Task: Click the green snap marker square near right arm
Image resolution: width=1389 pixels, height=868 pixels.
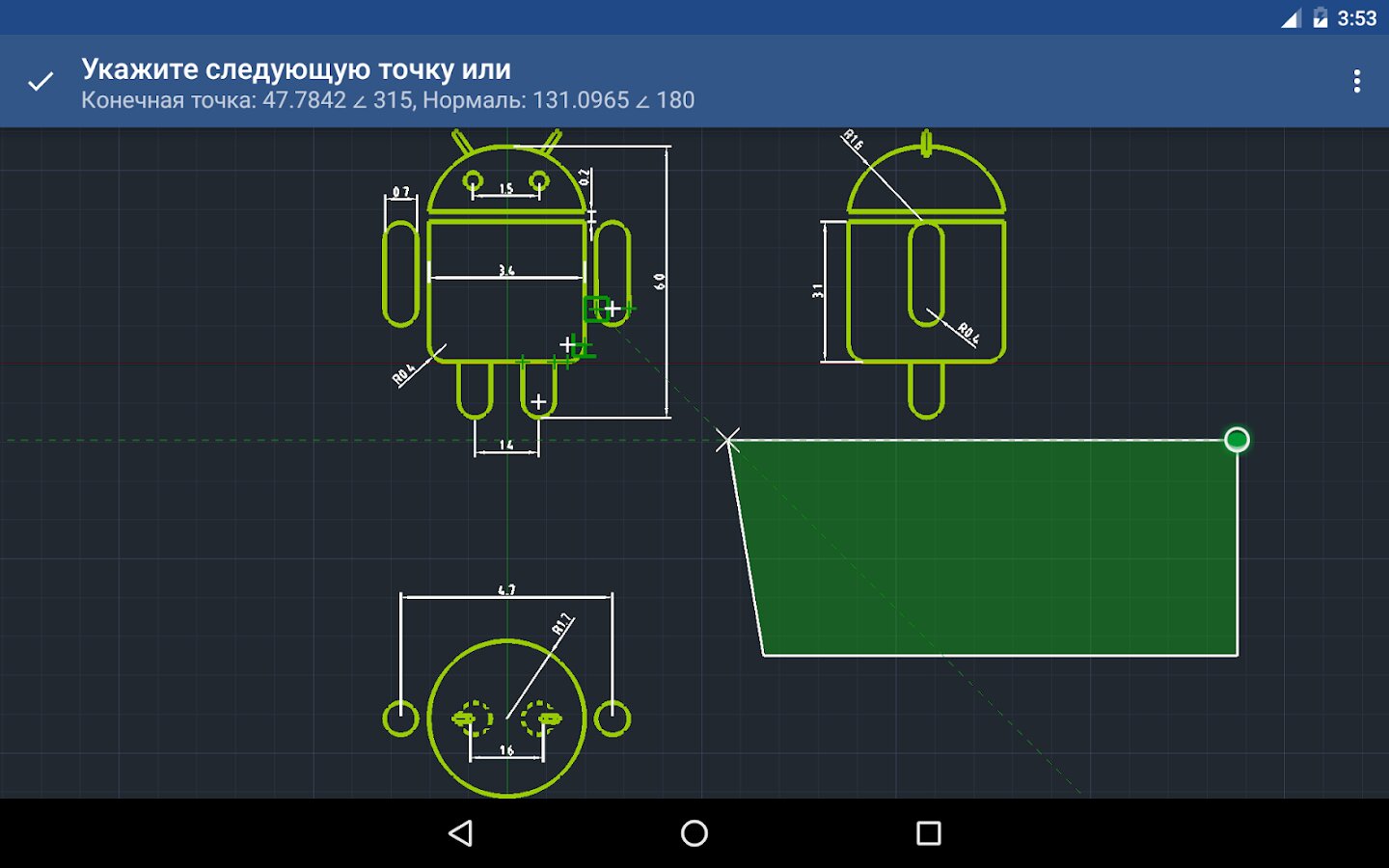Action: point(595,309)
